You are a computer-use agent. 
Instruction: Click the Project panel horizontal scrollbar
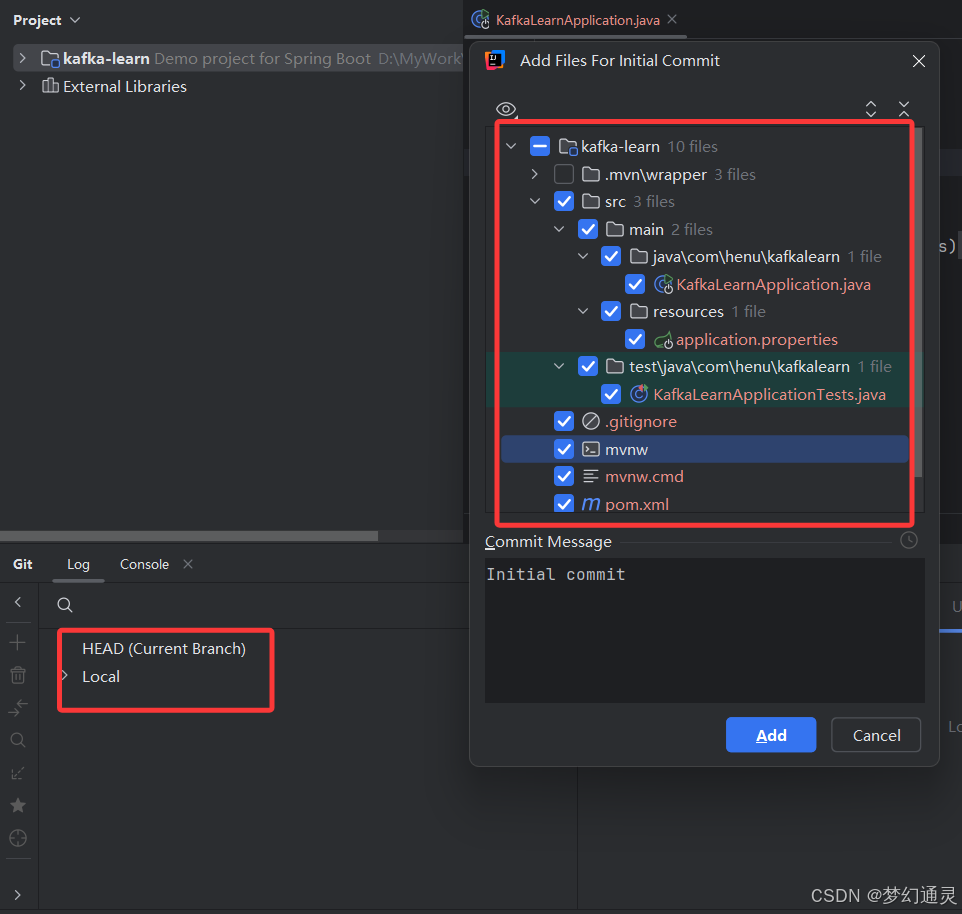189,536
